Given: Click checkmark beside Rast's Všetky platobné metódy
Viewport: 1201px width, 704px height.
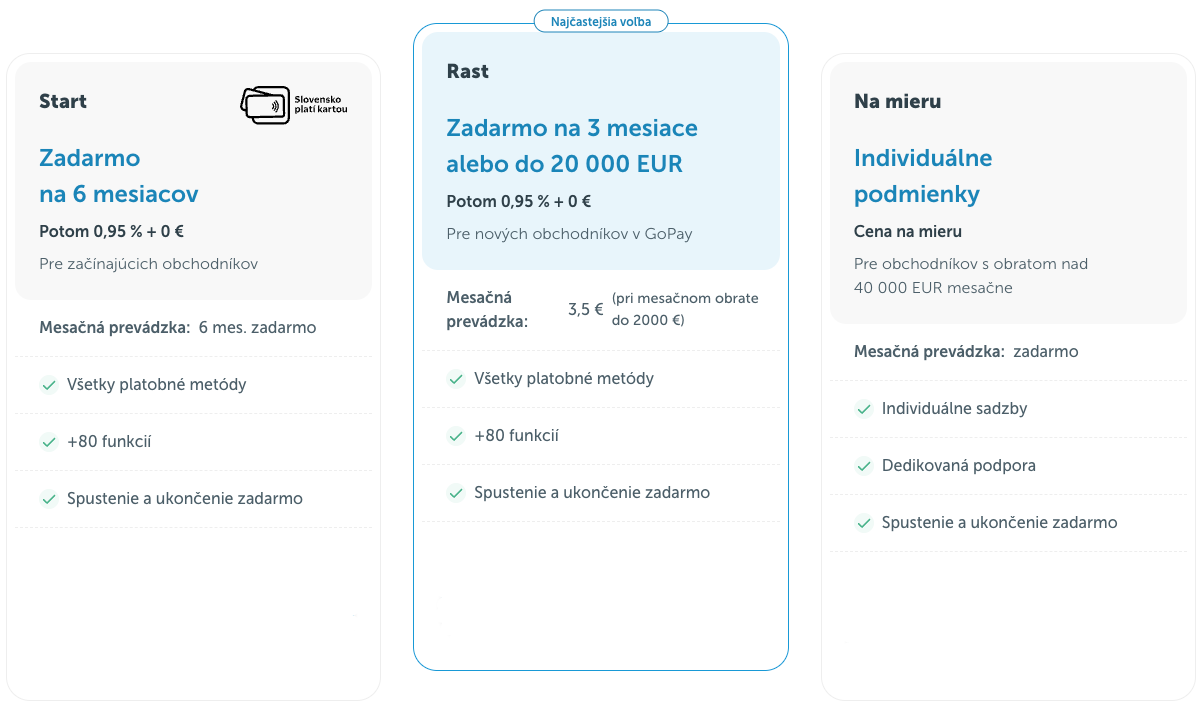Looking at the screenshot, I should pos(456,379).
